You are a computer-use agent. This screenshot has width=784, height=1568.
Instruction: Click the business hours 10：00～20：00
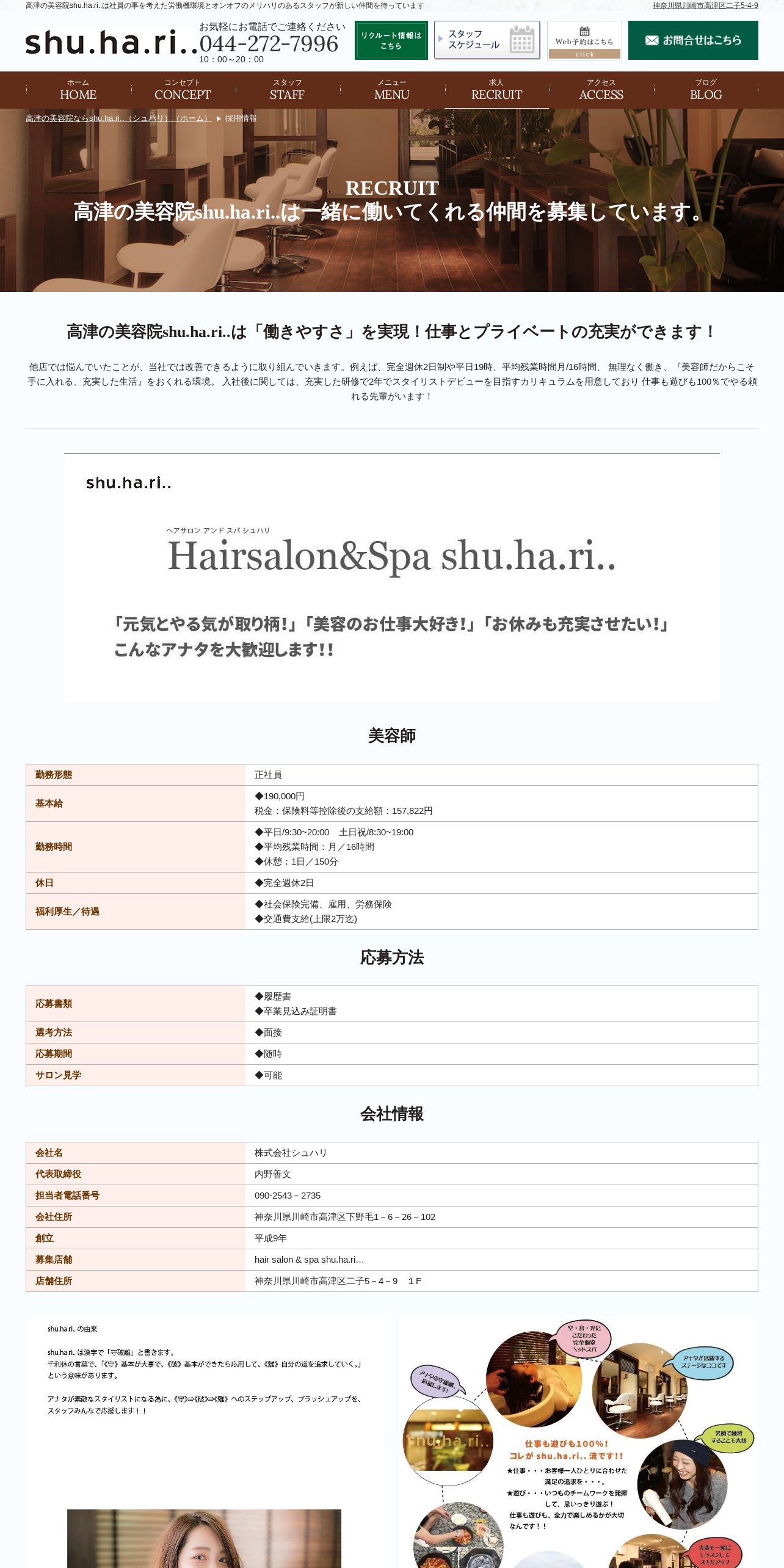click(231, 59)
